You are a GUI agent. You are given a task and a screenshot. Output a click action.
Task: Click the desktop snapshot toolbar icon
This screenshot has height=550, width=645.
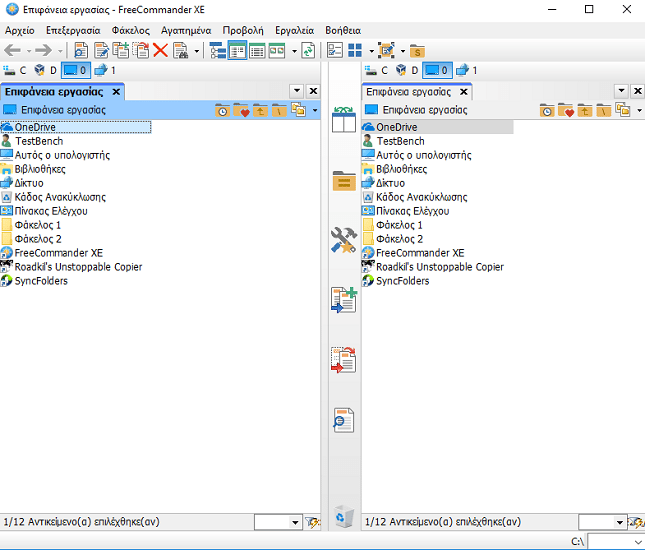[x=386, y=51]
